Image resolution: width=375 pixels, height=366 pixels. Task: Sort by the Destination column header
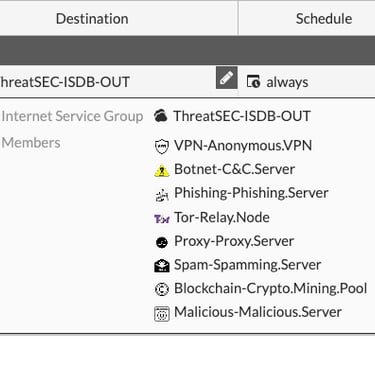point(92,19)
